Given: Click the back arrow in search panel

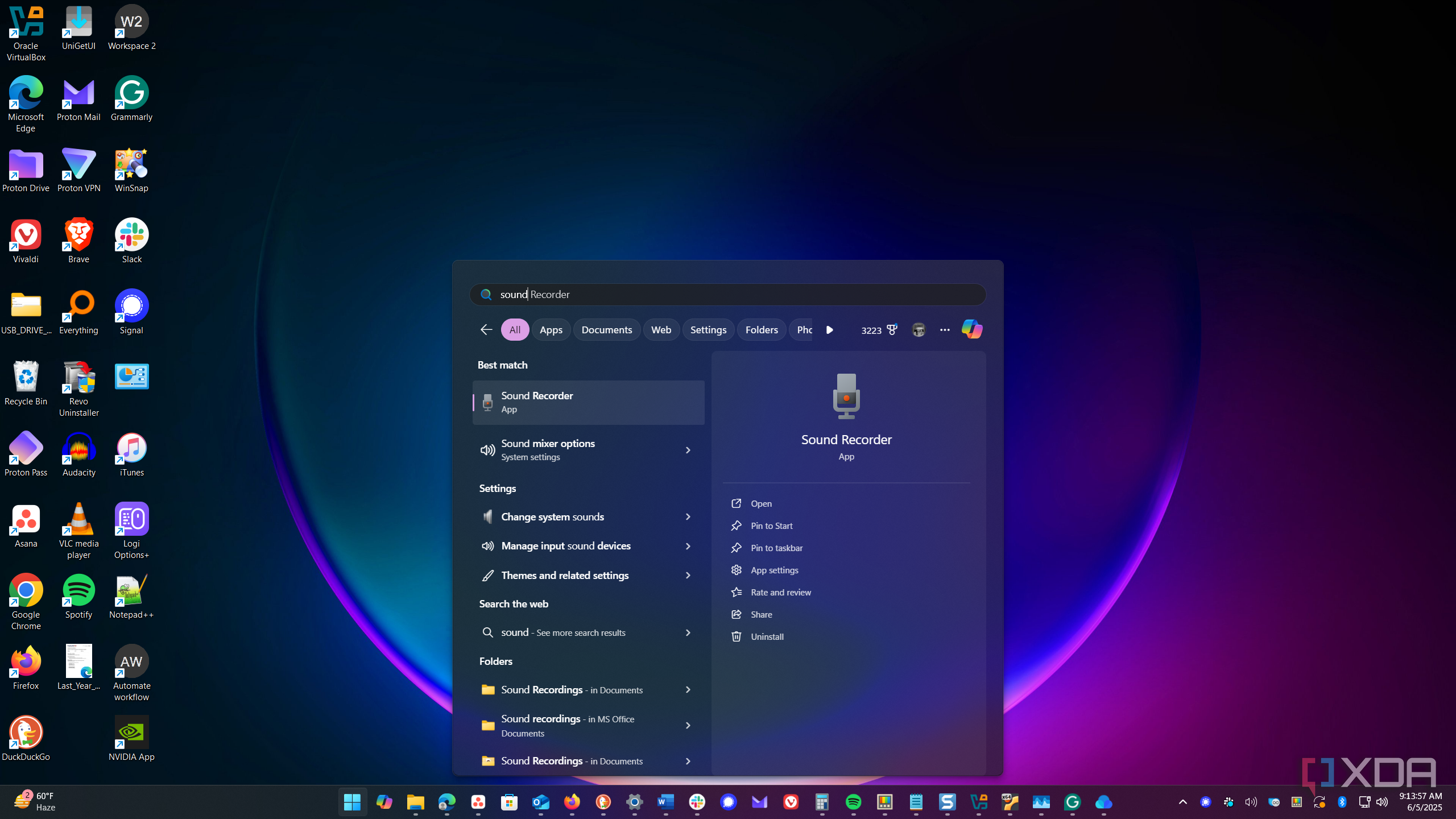Looking at the screenshot, I should click(486, 330).
